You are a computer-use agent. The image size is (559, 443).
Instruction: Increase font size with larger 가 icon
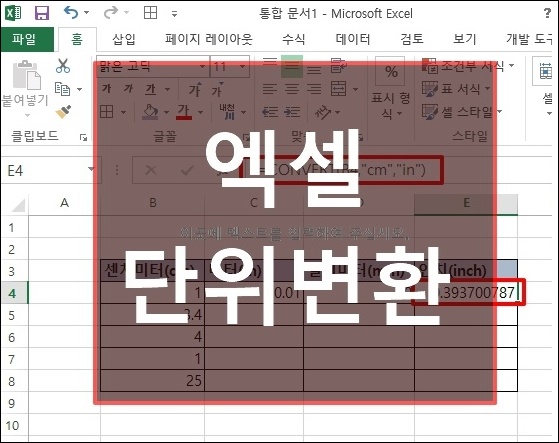(x=195, y=89)
